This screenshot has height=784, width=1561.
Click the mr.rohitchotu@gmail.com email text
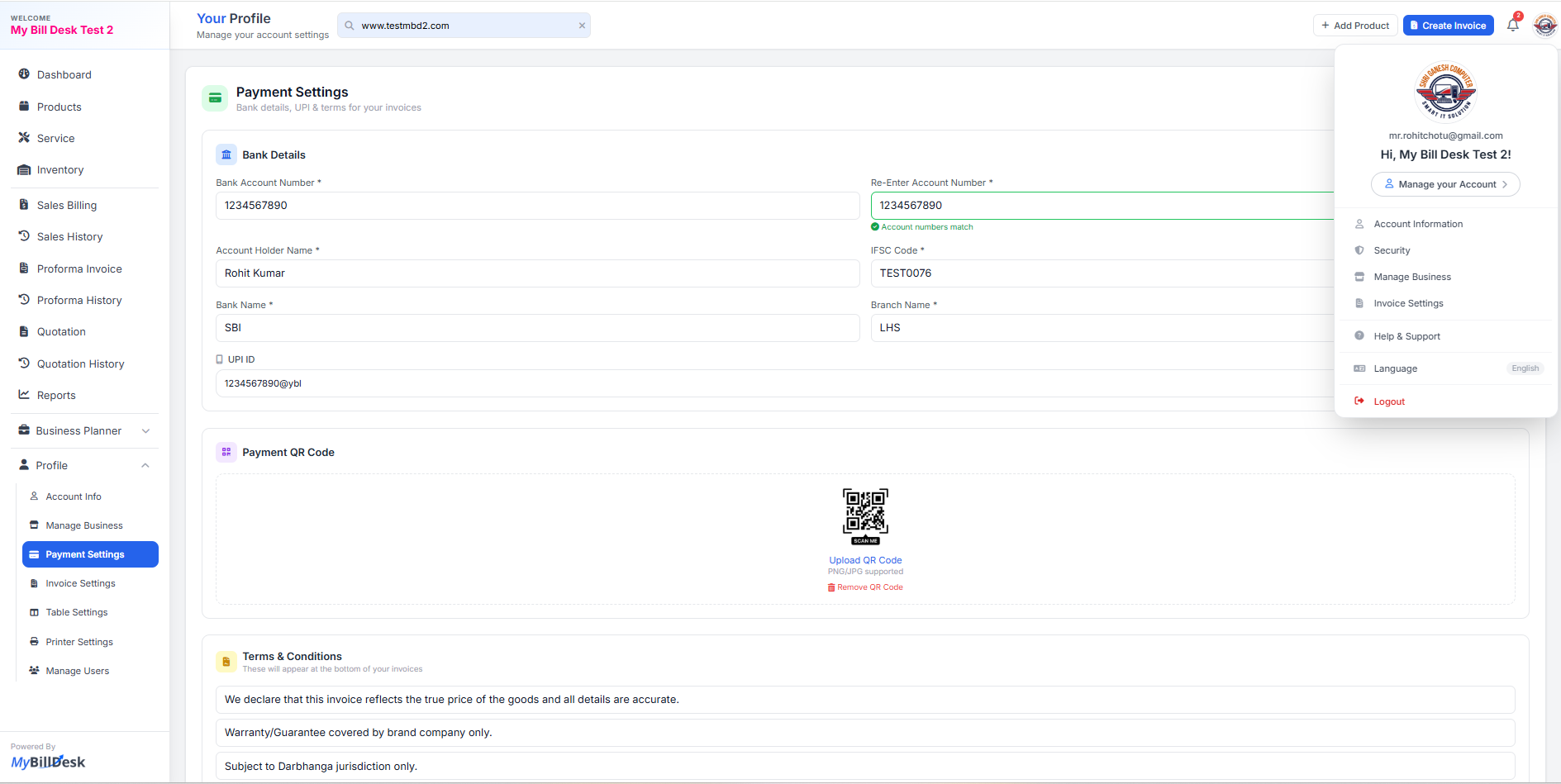click(x=1445, y=135)
